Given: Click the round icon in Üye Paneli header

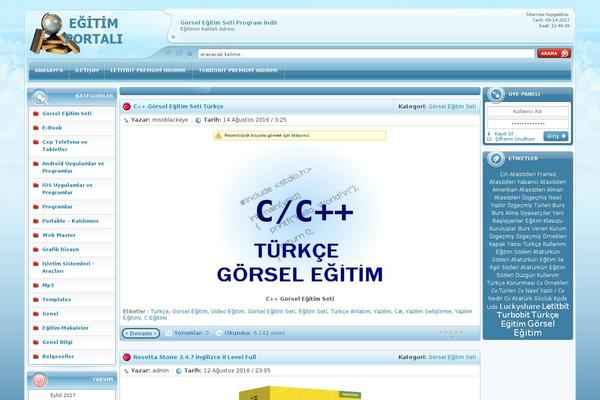Looking at the screenshot, I should tap(496, 95).
